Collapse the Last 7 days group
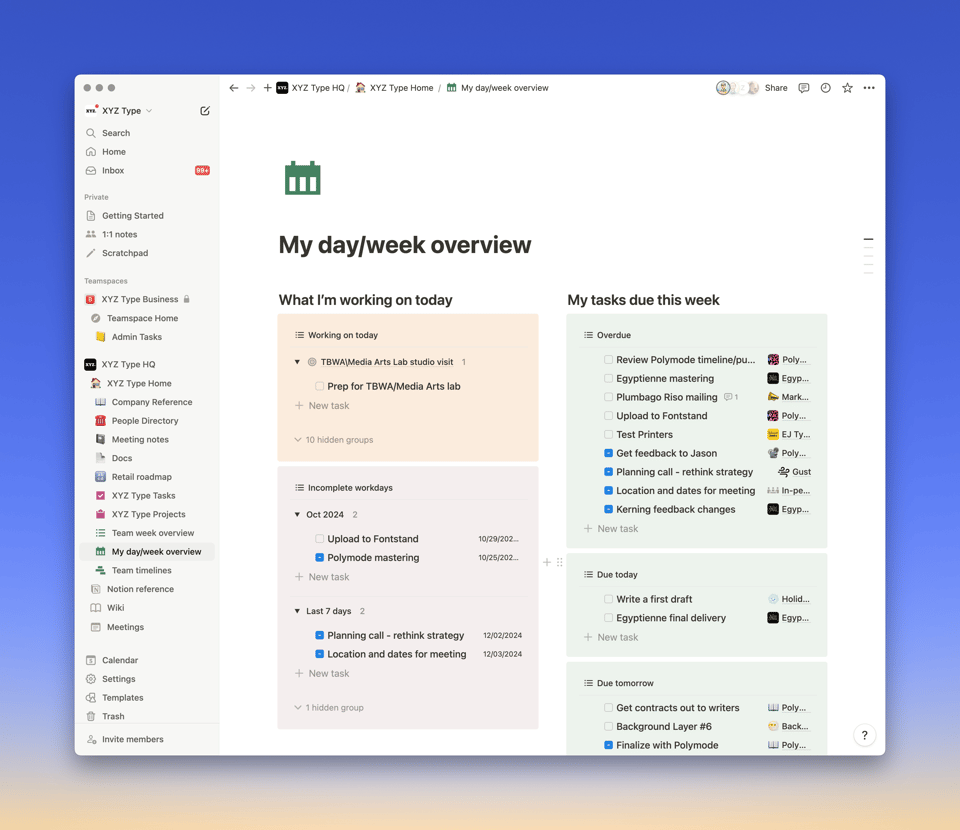Screen dimensions: 960x830 pyautogui.click(x=296, y=610)
